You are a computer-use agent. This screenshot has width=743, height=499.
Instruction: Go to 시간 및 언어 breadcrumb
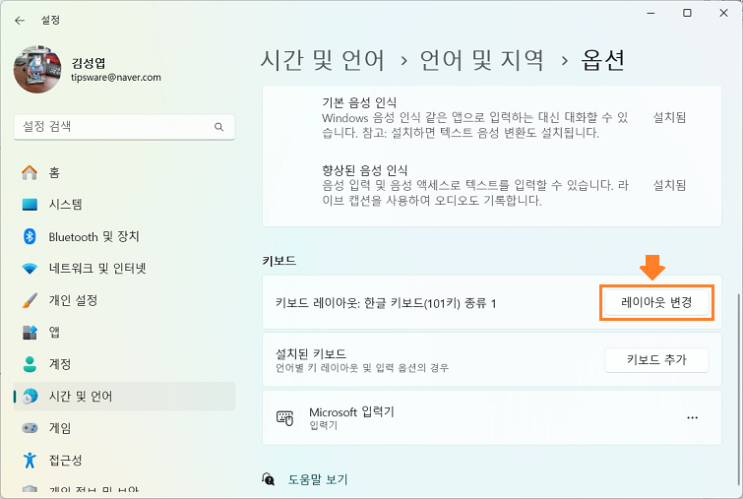tap(322, 61)
